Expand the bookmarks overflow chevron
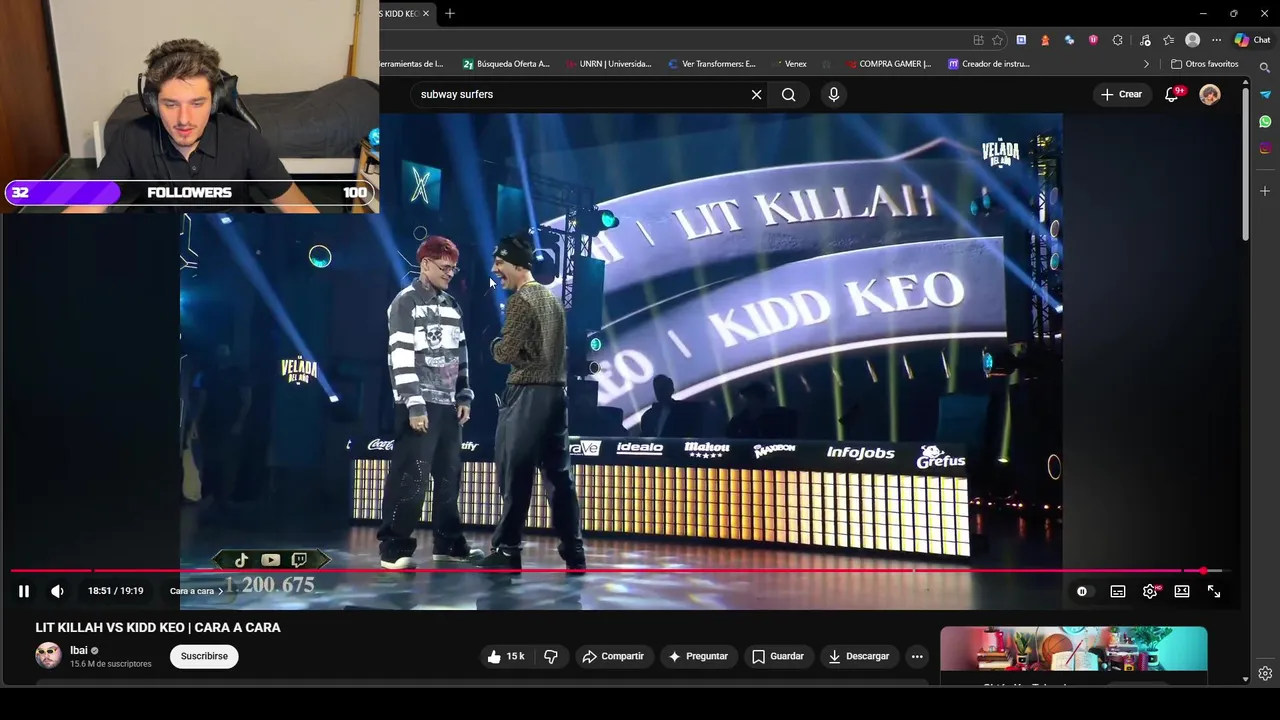 pyautogui.click(x=1146, y=64)
